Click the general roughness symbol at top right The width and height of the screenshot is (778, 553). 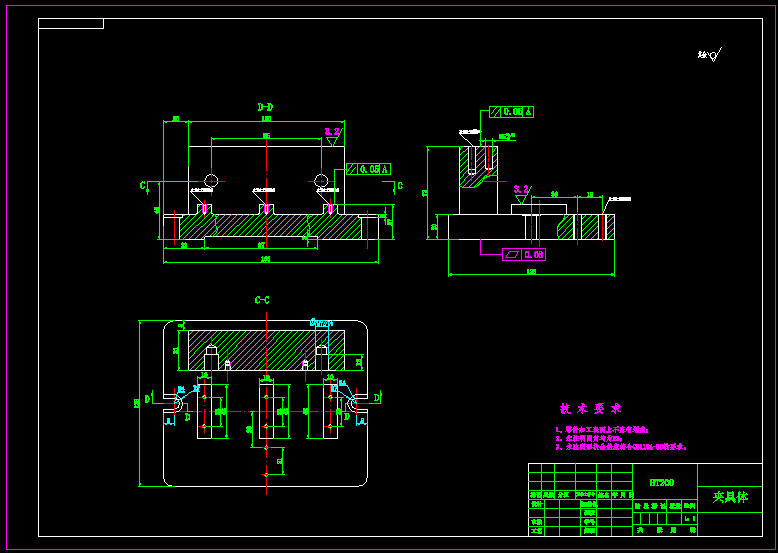click(710, 55)
